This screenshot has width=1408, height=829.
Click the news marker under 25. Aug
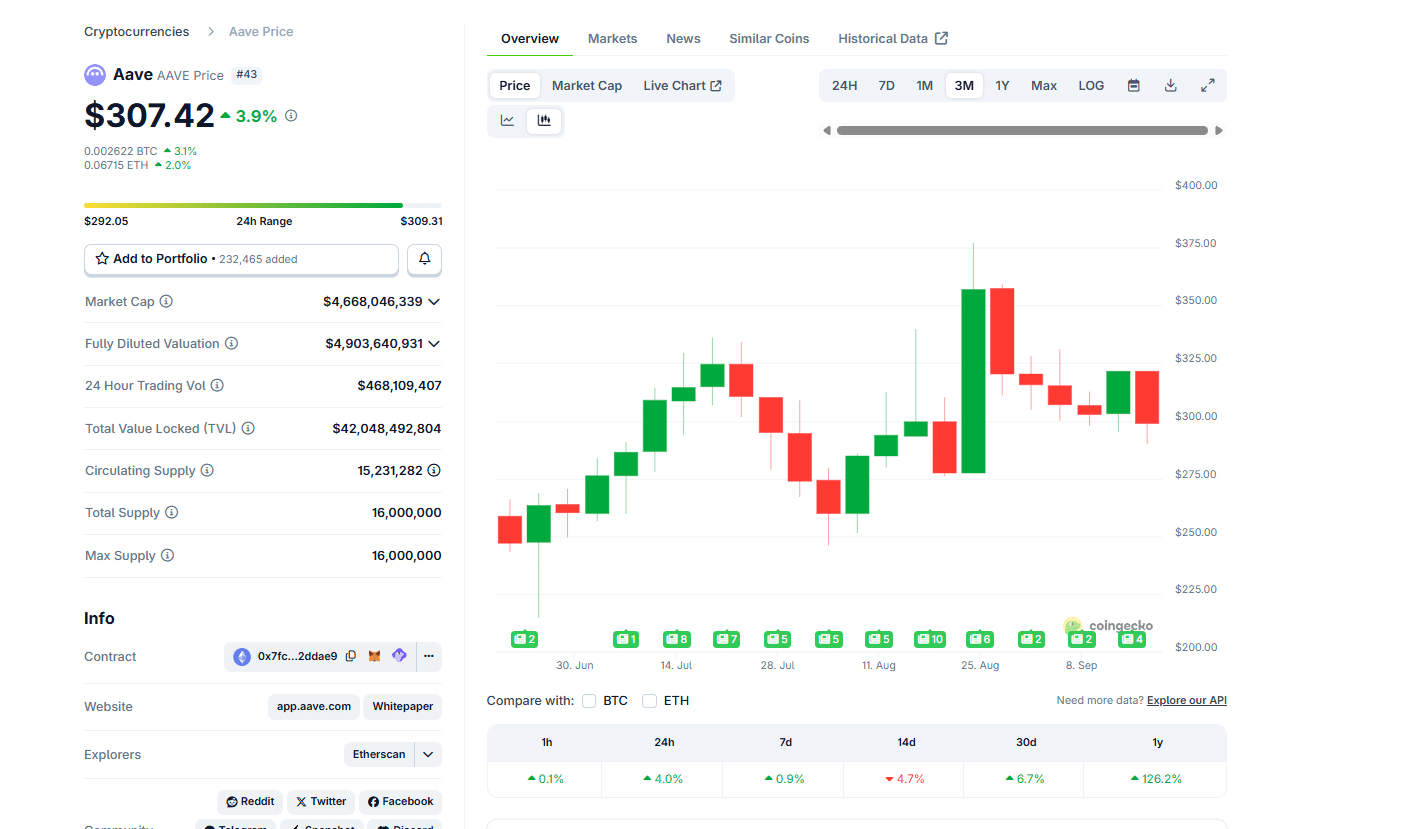(980, 639)
